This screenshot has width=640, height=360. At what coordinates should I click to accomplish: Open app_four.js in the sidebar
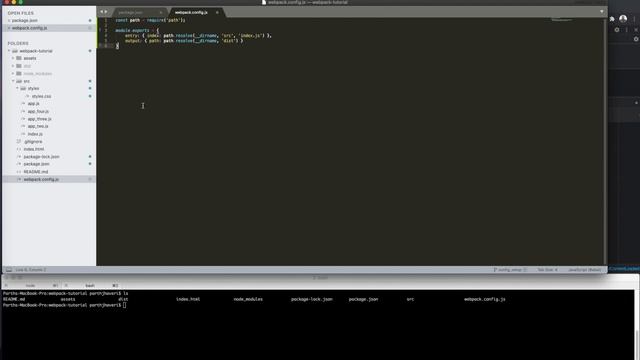tap(38, 111)
